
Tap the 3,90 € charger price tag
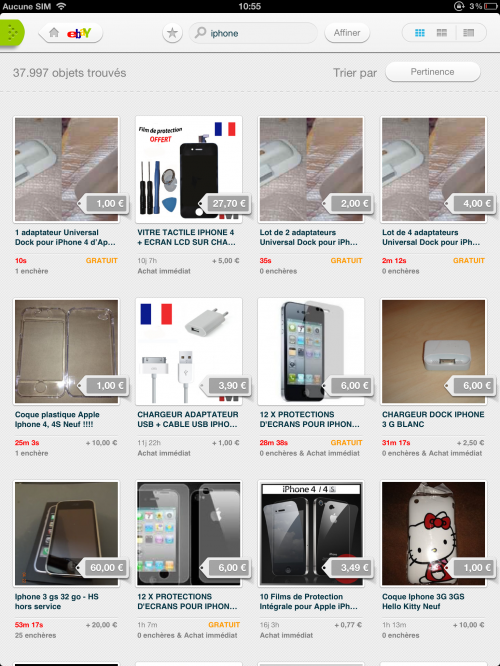pos(226,386)
